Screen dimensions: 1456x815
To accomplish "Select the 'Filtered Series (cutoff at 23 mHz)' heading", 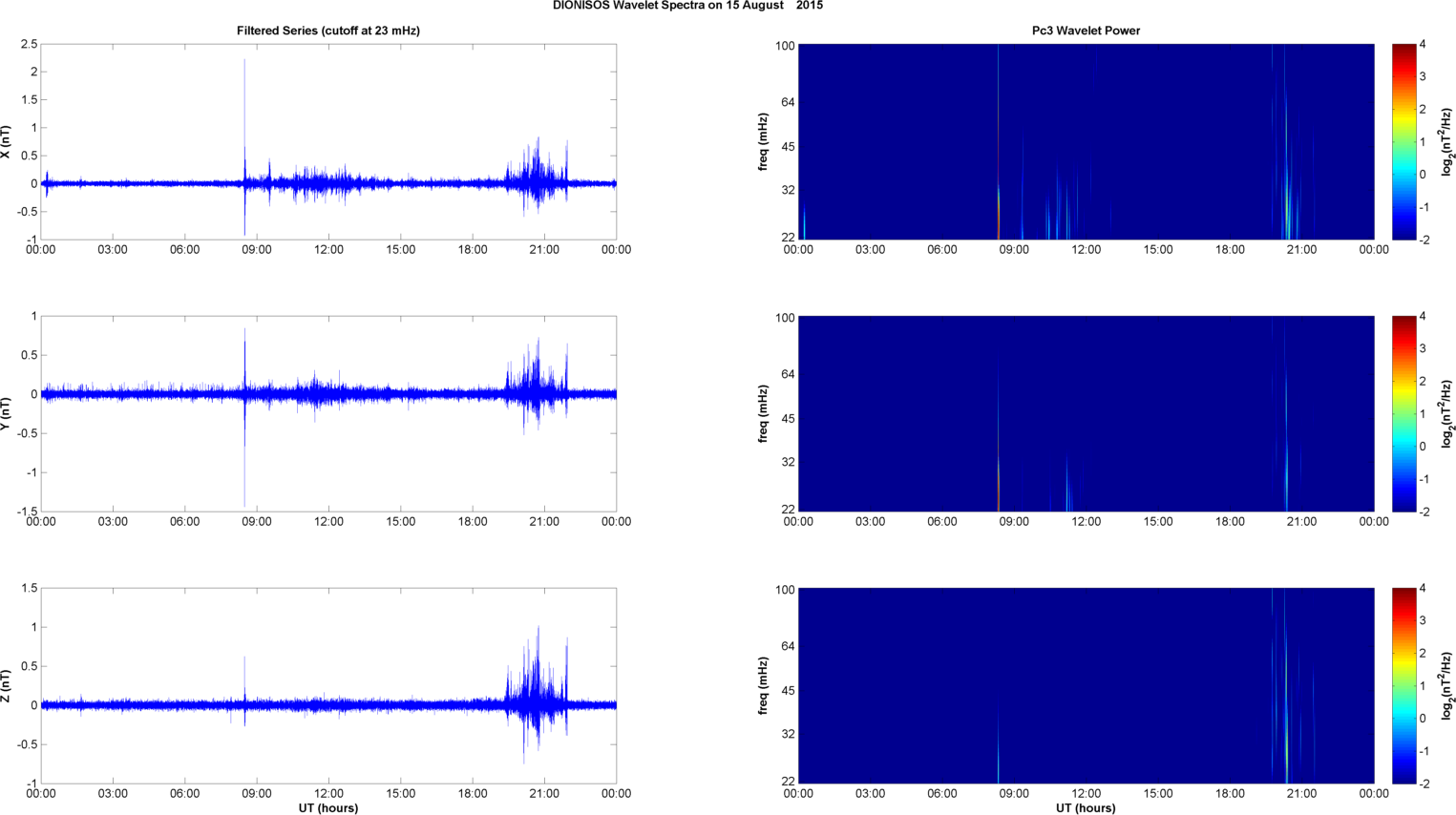I will [328, 31].
